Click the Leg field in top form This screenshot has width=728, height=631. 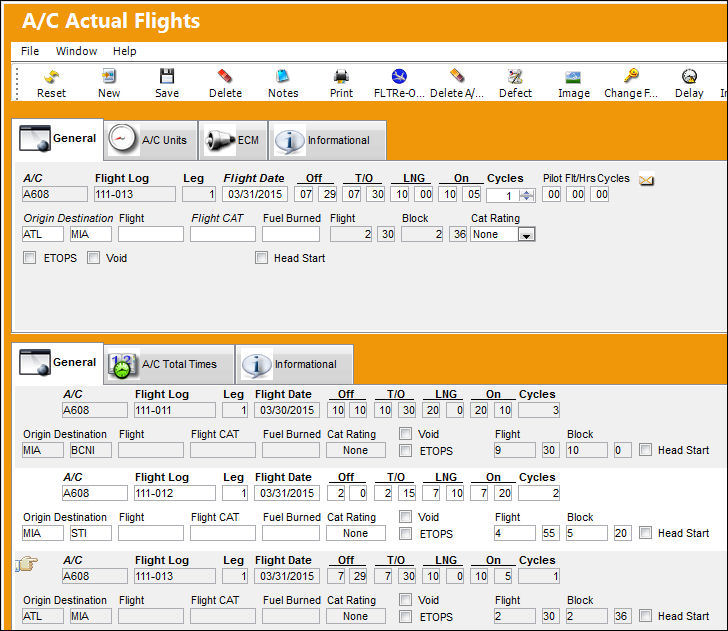click(x=199, y=194)
